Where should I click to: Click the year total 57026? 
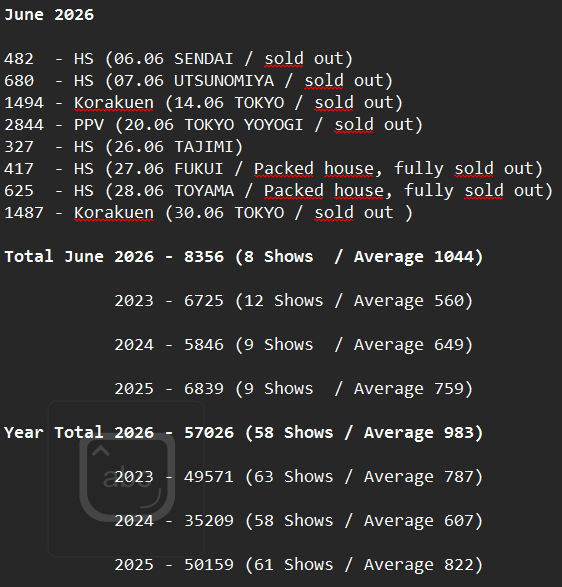209,433
